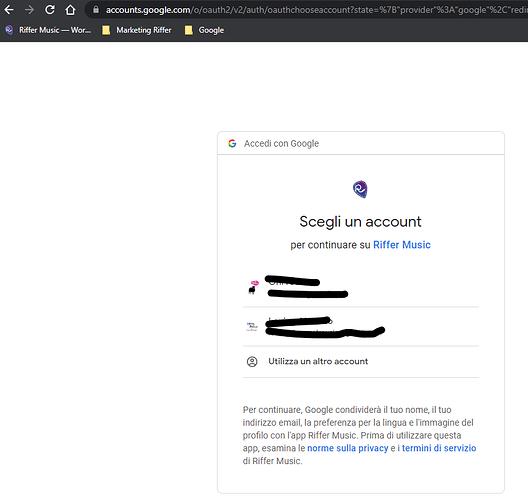Open the norme sulla privacy link
528x500 pixels.
pyautogui.click(x=348, y=448)
